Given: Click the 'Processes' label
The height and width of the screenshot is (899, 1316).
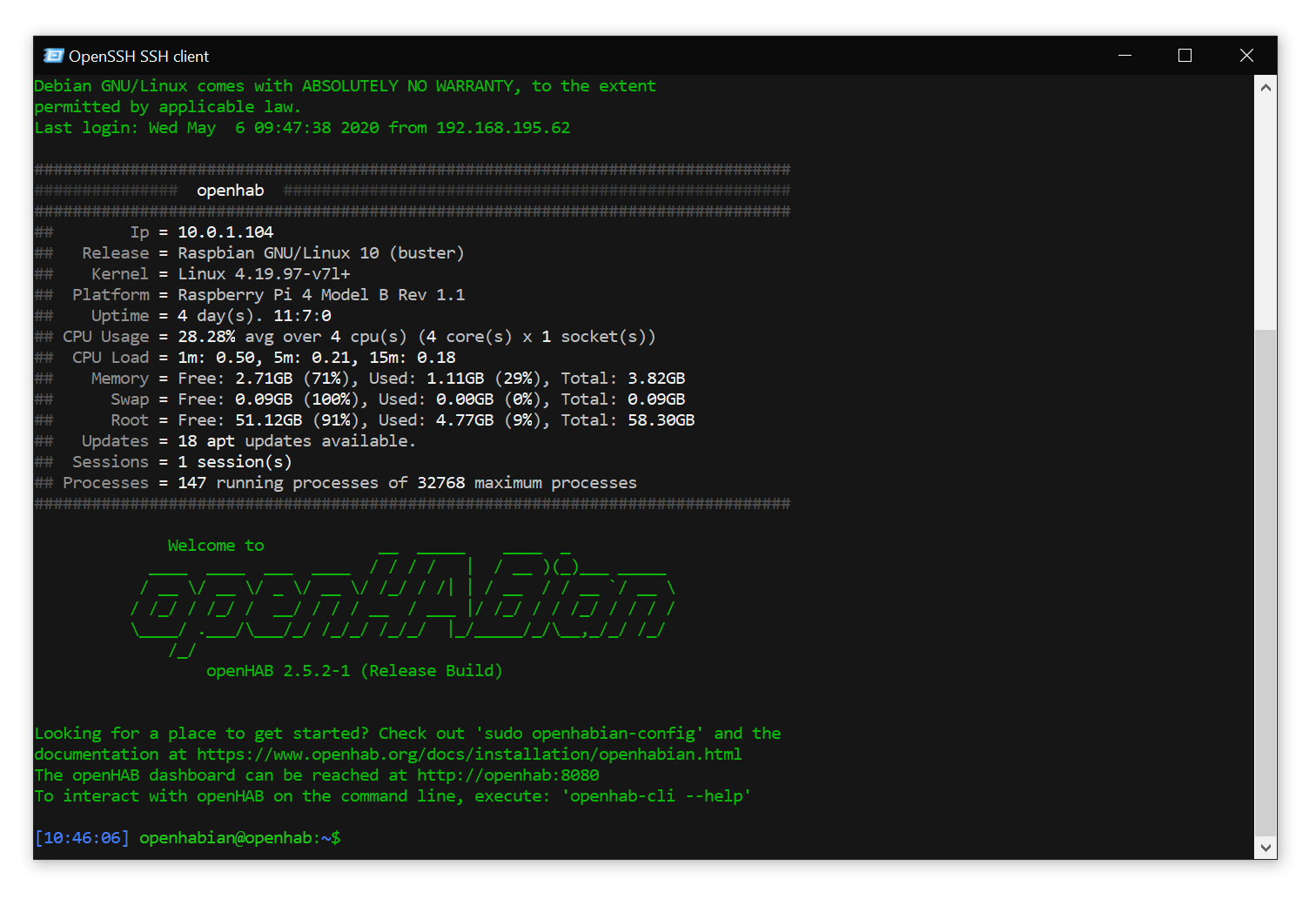Looking at the screenshot, I should [x=105, y=483].
